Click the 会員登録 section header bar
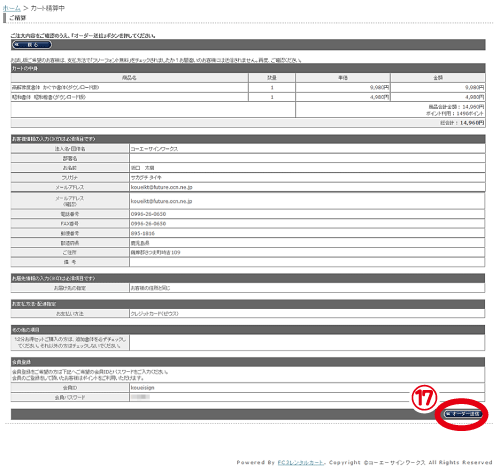 (x=248, y=362)
